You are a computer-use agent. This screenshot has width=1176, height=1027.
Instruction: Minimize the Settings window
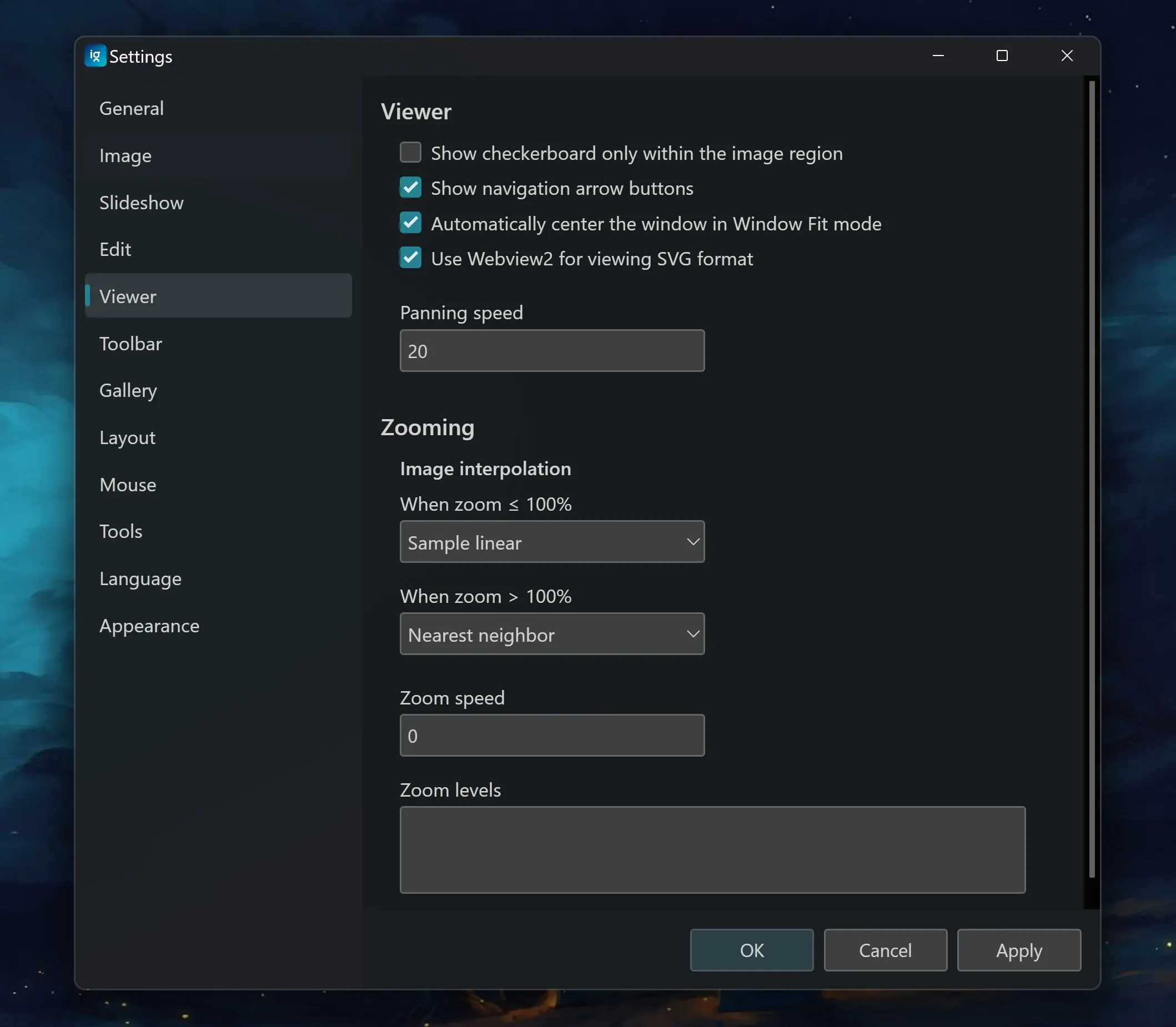[938, 56]
